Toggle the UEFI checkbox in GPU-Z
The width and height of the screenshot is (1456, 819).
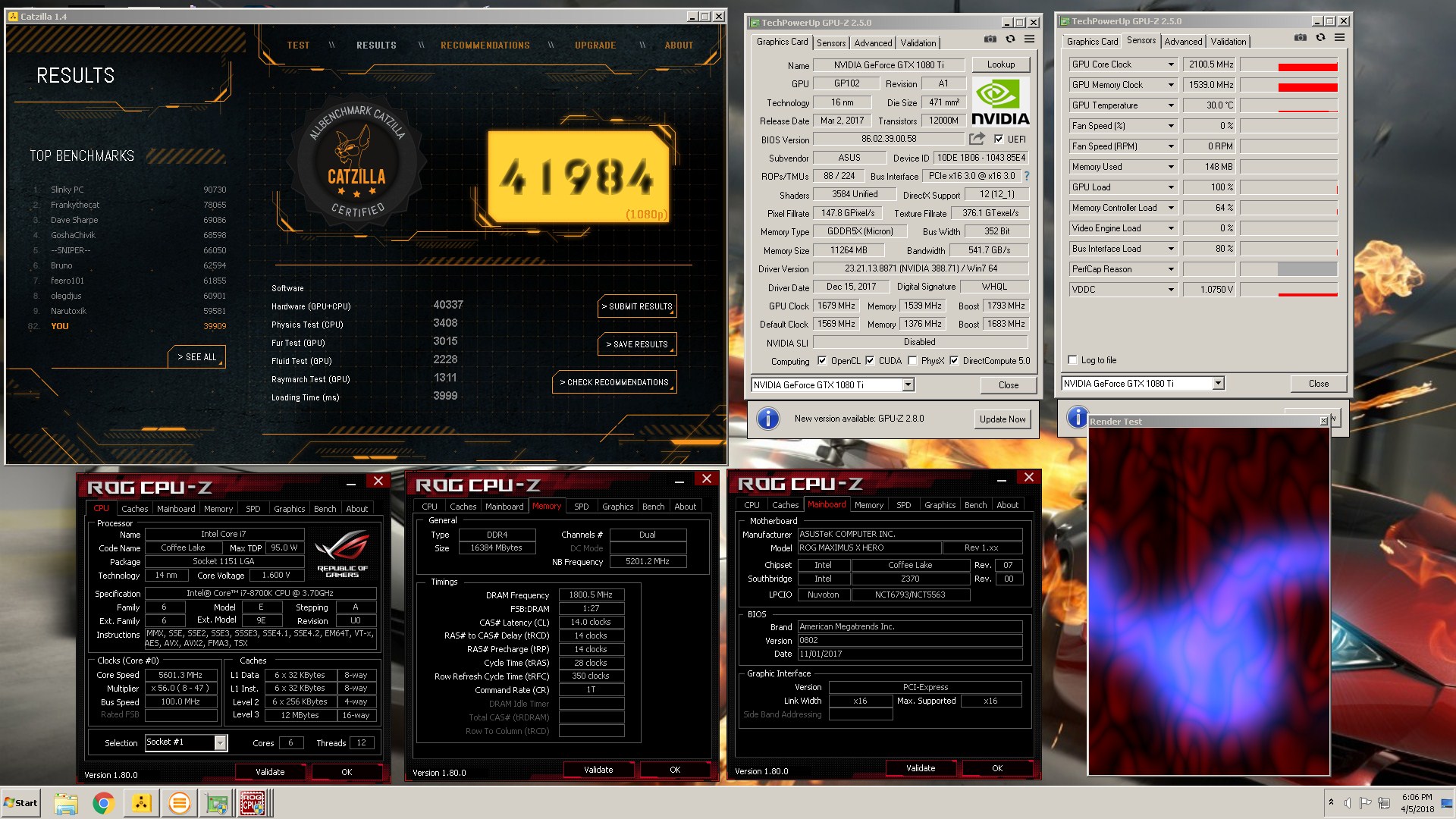click(999, 140)
